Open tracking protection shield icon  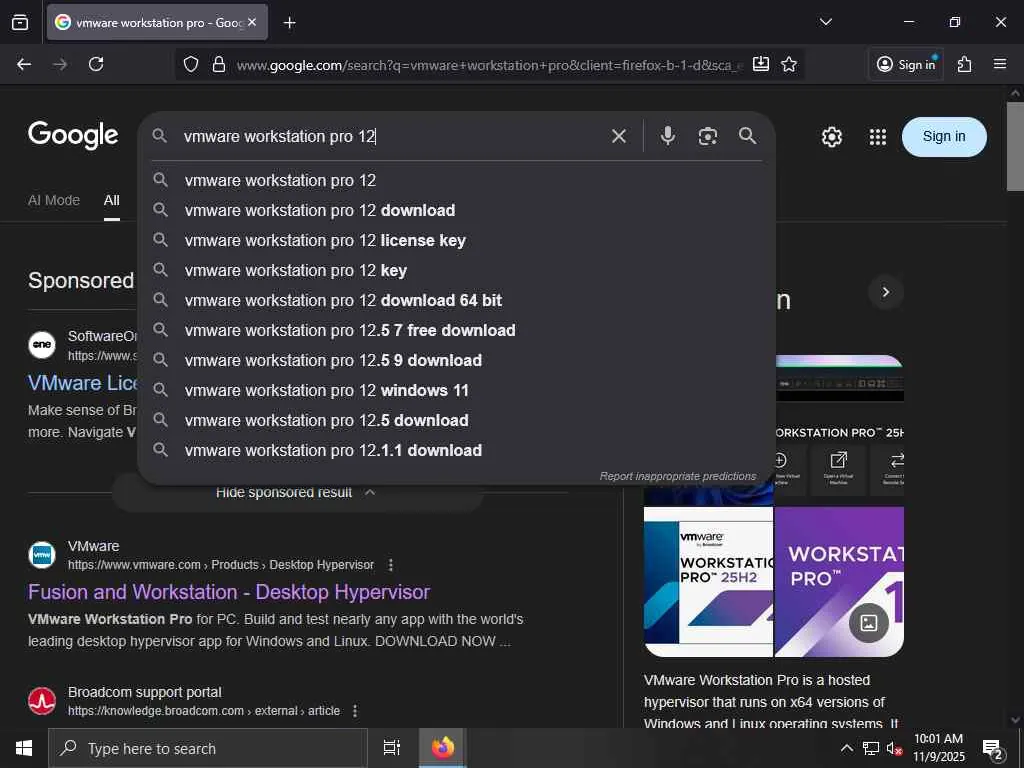191,65
